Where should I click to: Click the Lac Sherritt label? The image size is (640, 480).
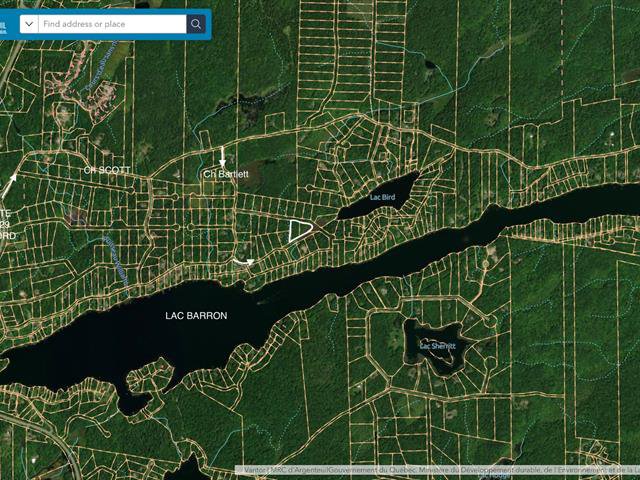[436, 346]
